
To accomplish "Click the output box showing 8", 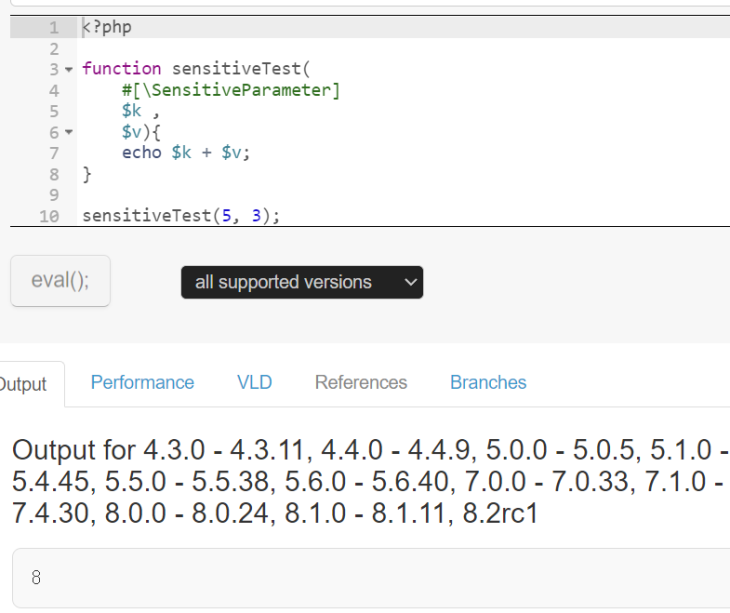I will click(370, 578).
